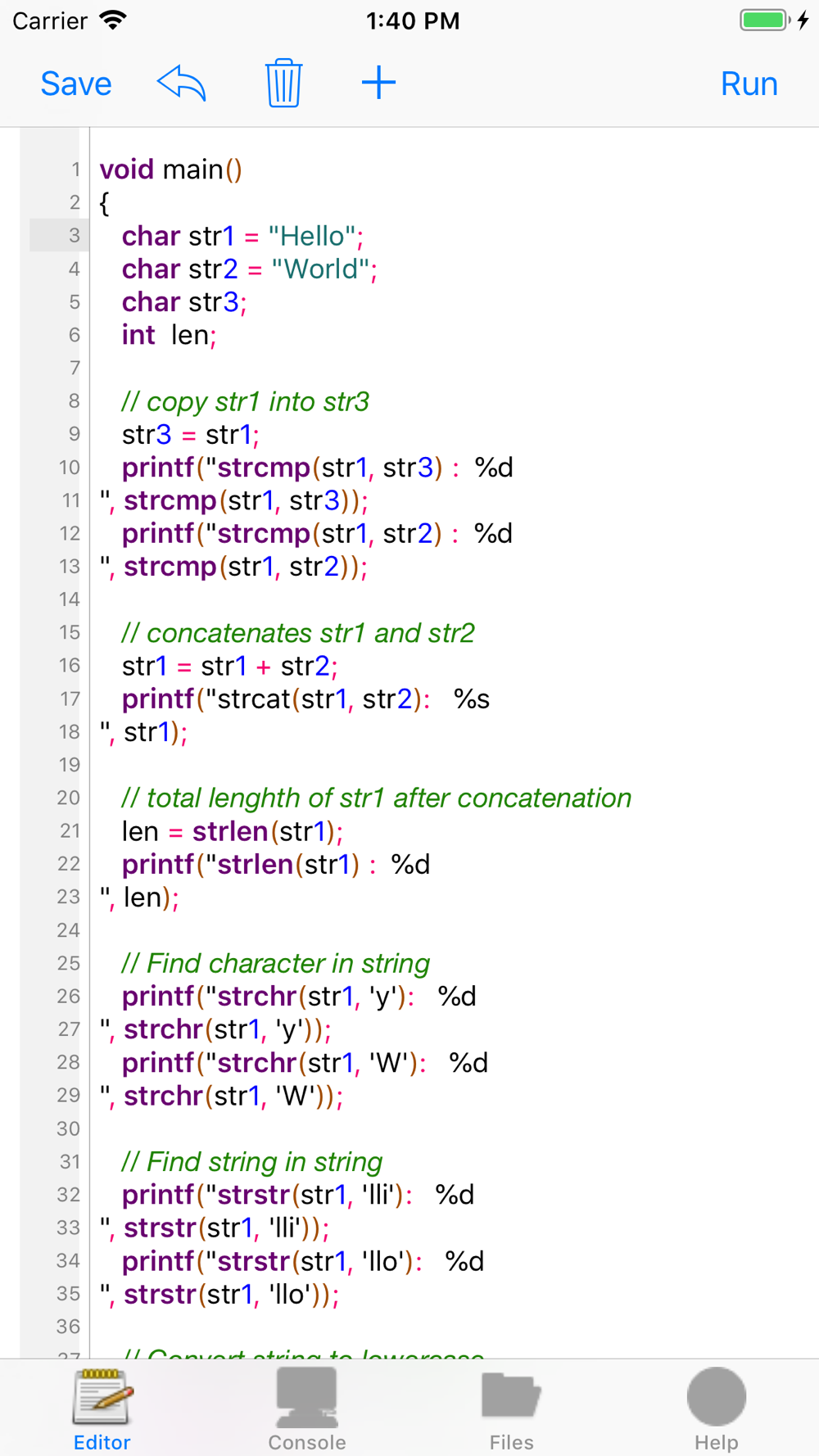
Task: Open the Help tab
Action: click(716, 1409)
